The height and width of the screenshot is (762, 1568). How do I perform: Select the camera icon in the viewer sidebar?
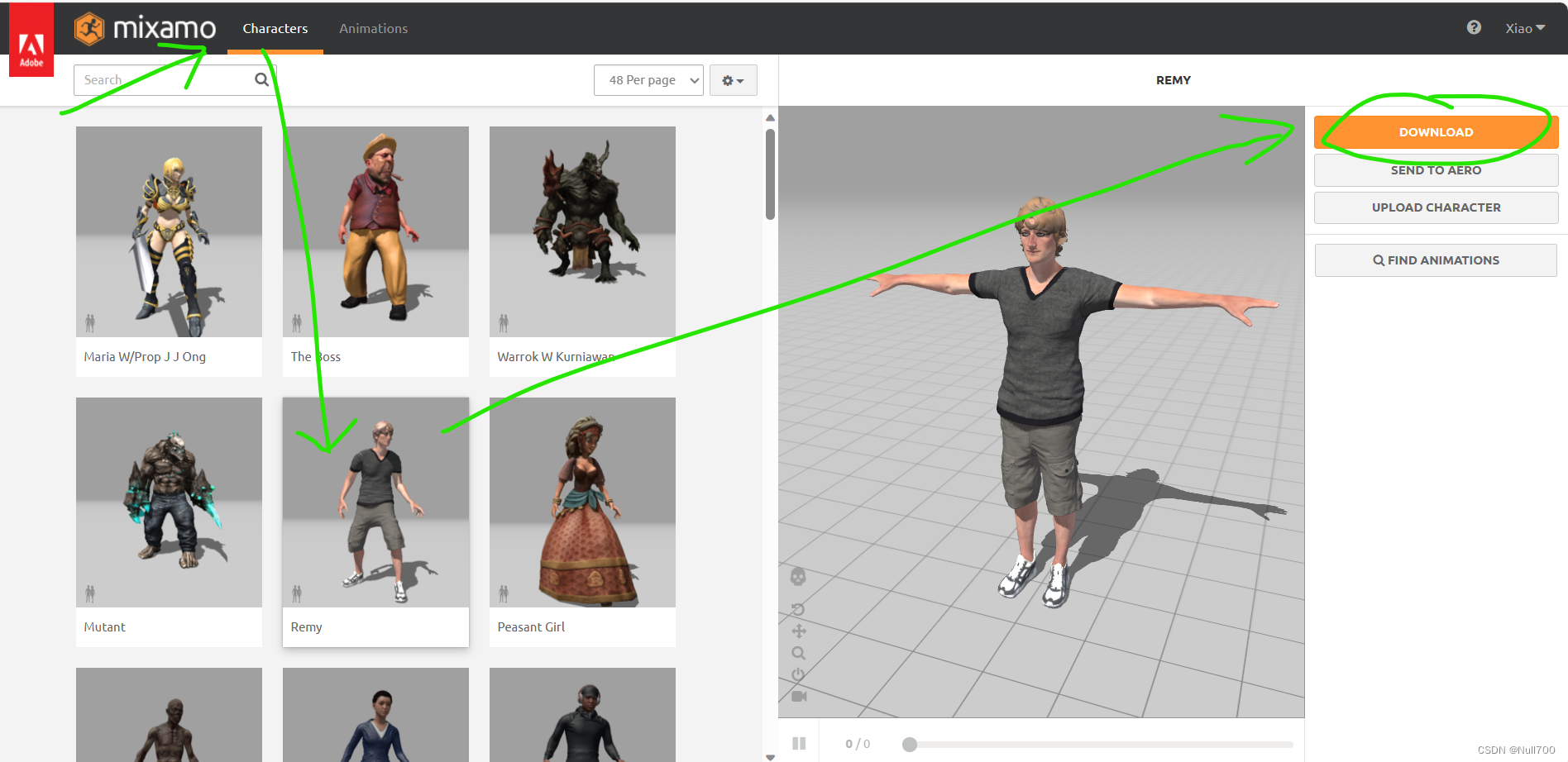(x=798, y=697)
